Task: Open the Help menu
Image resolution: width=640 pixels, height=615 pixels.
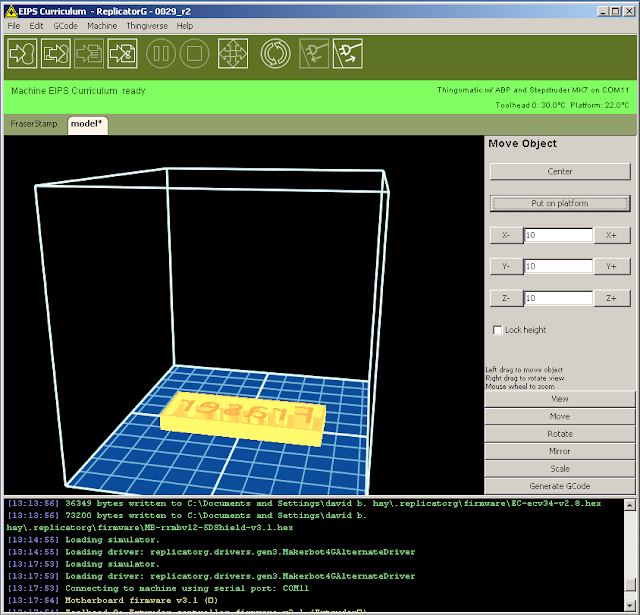Action: point(184,26)
